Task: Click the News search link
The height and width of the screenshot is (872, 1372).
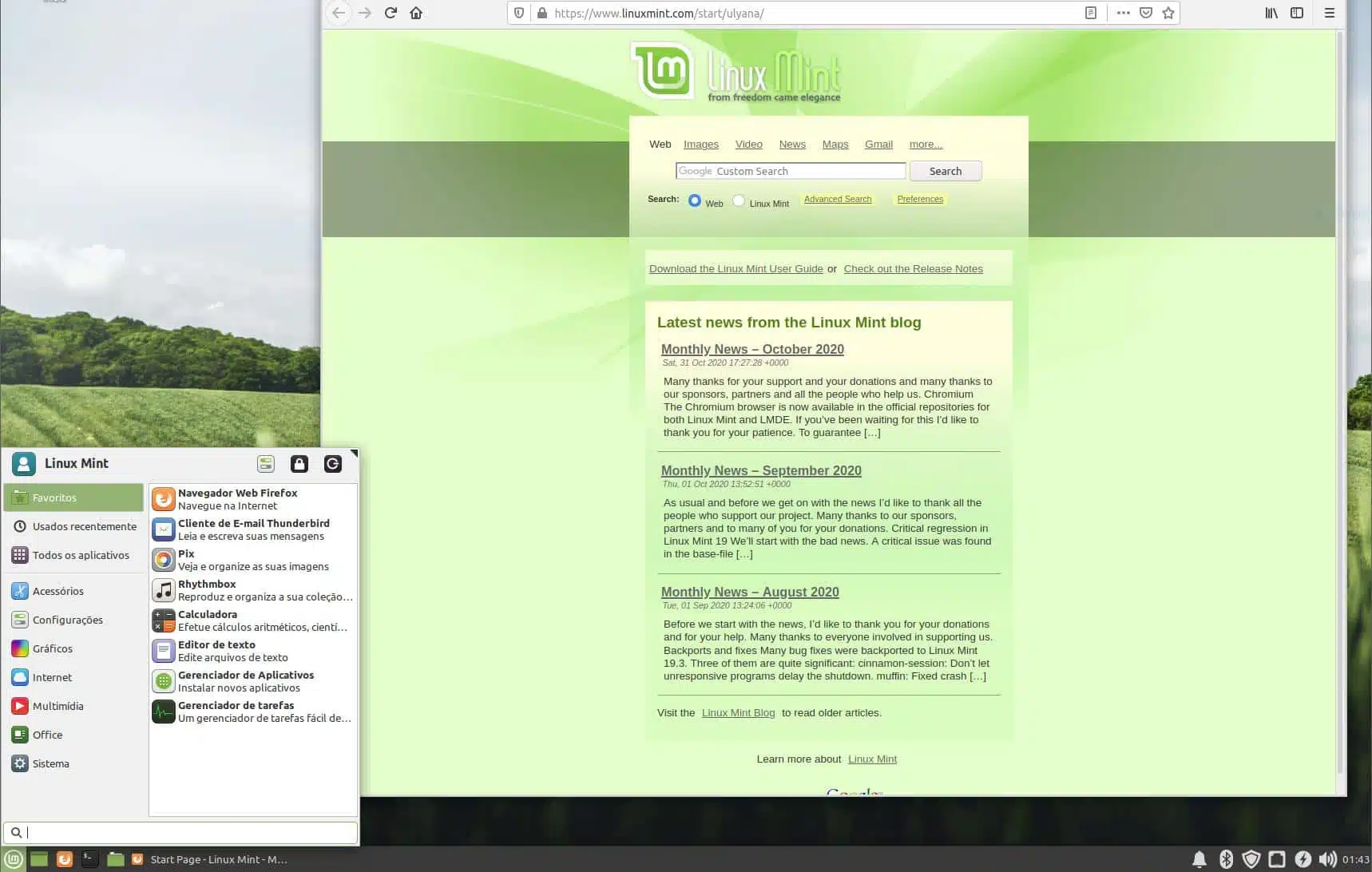Action: [x=792, y=145]
